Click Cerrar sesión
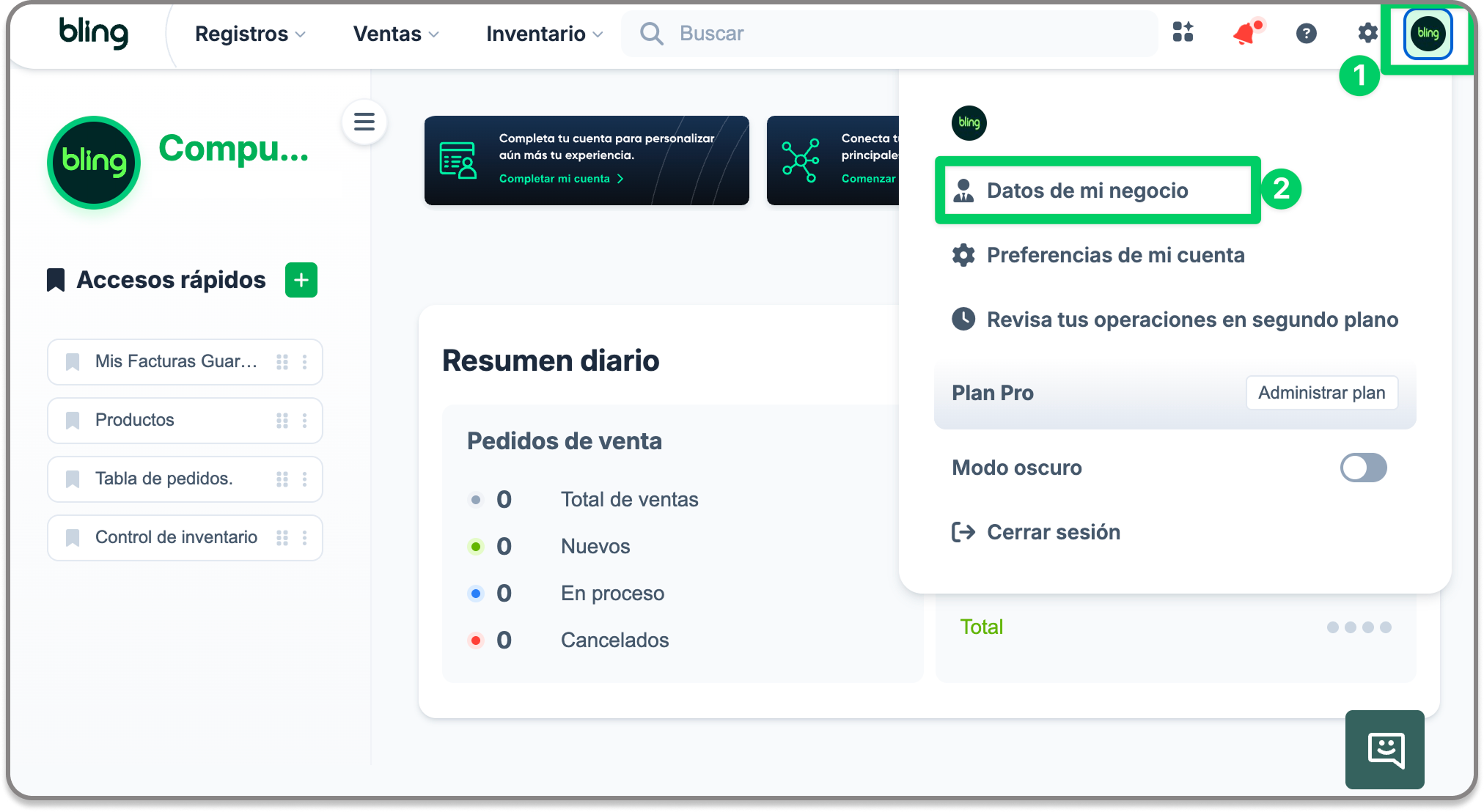This screenshot has width=1484, height=812. pos(1035,532)
